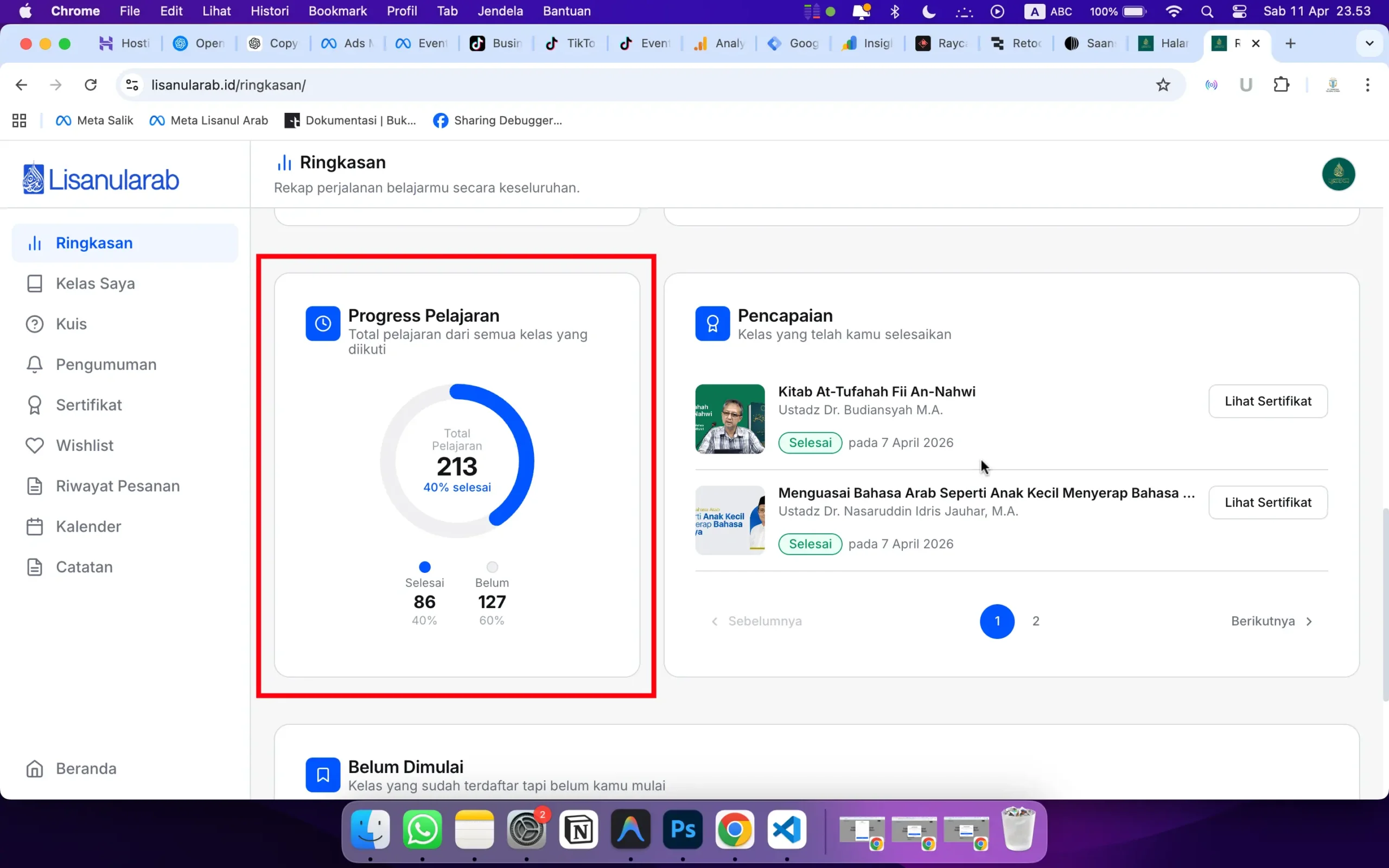1389x868 pixels.
Task: Open macOS Control Center
Action: tap(1240, 11)
